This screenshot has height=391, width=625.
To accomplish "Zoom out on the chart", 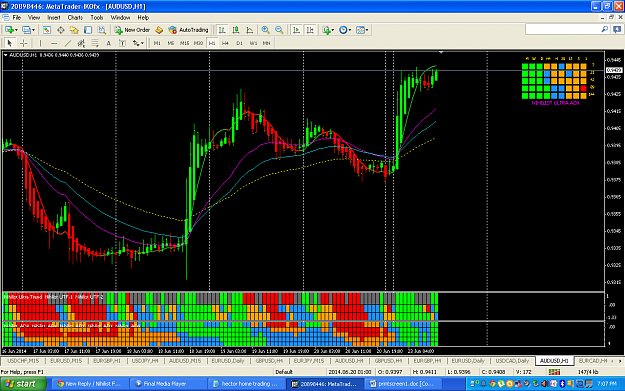I will point(279,30).
